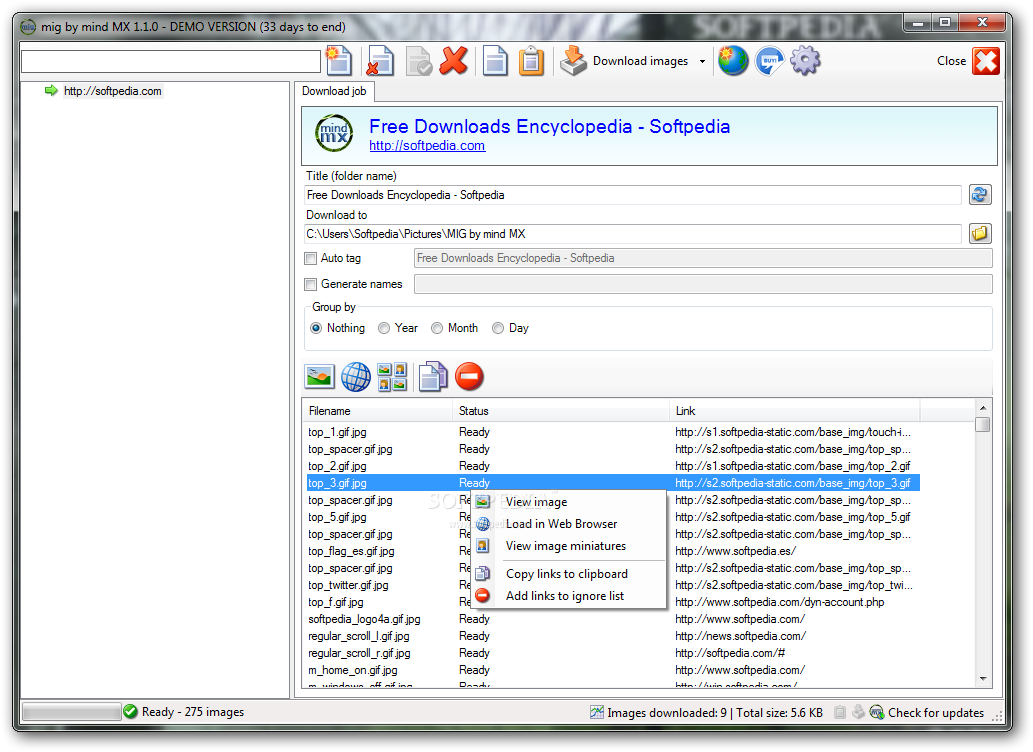Select the highlighted top_3.gif.jpg row
Viewport: 1033px width, 752px height.
click(x=613, y=483)
